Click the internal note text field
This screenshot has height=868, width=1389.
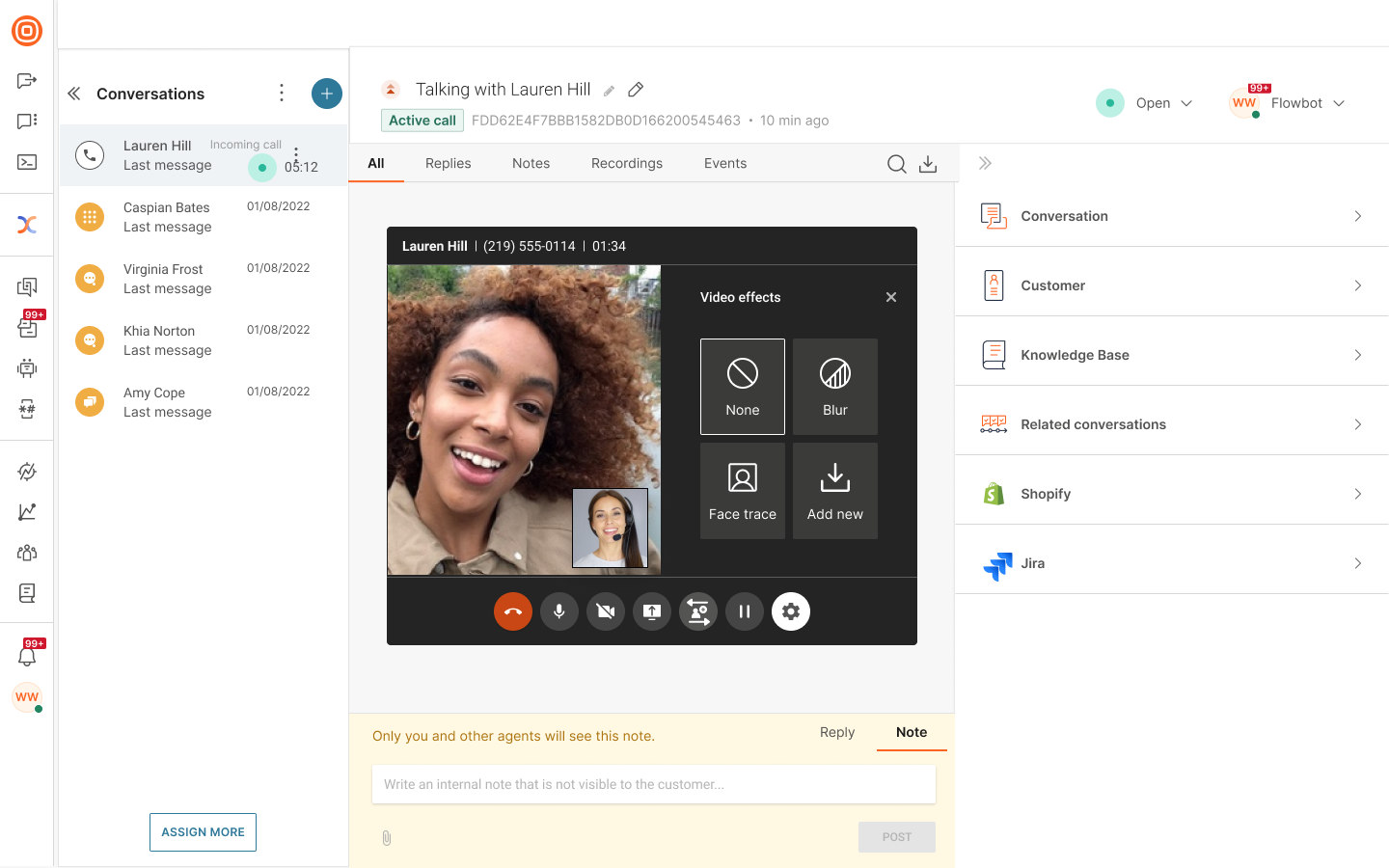653,784
